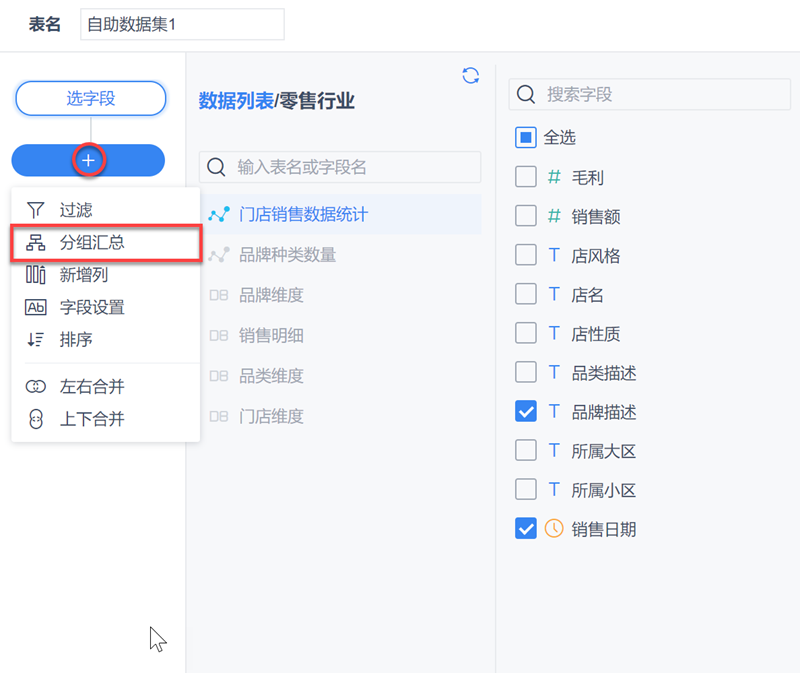
Task: Choose the 过滤 menu entry
Action: coord(76,210)
